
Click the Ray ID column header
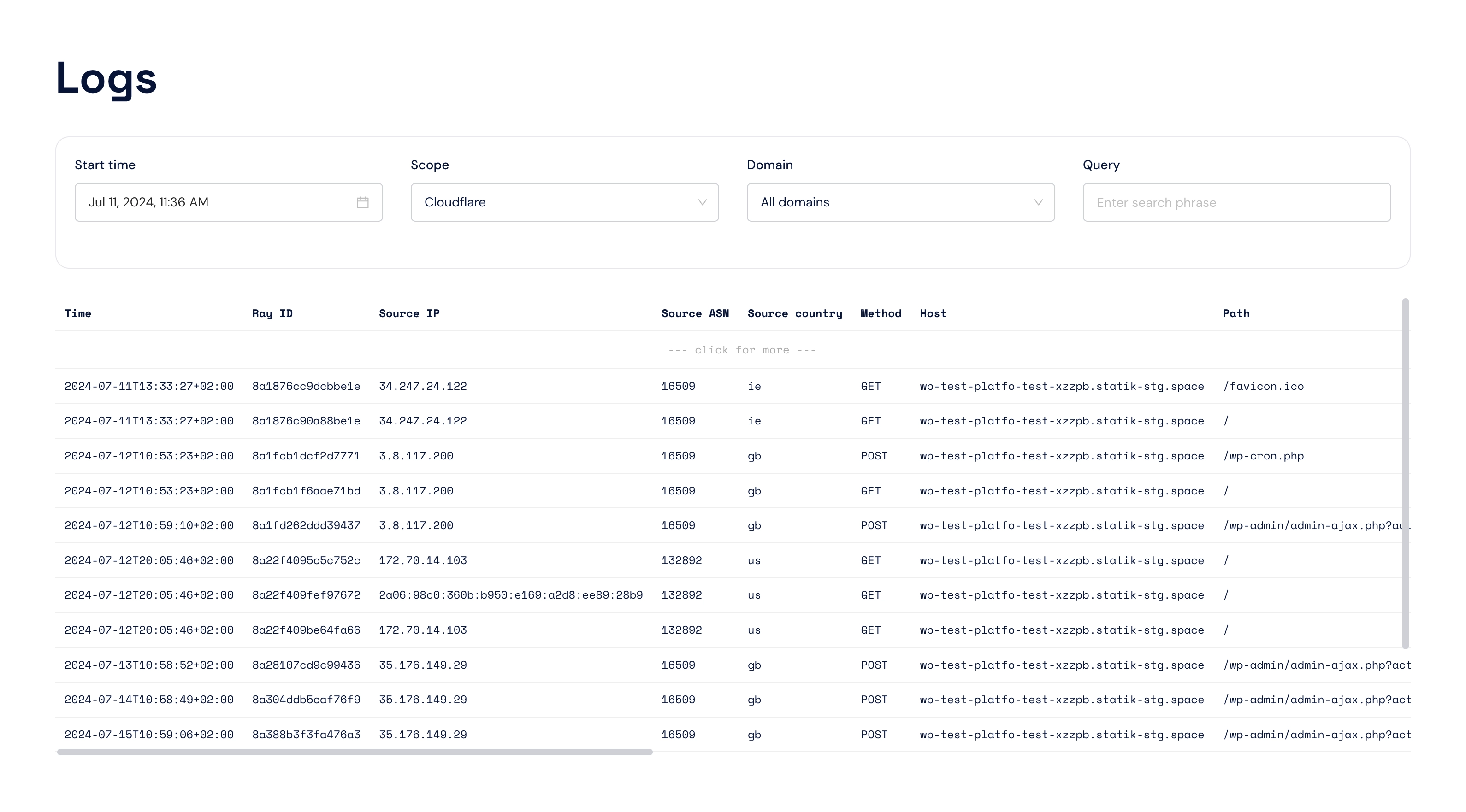(272, 313)
